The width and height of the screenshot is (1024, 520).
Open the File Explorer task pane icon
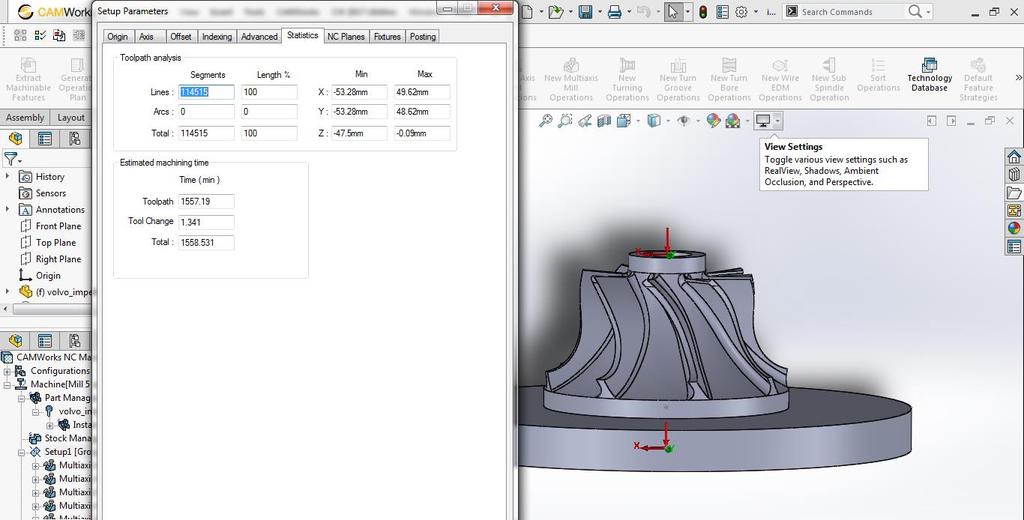point(1014,193)
